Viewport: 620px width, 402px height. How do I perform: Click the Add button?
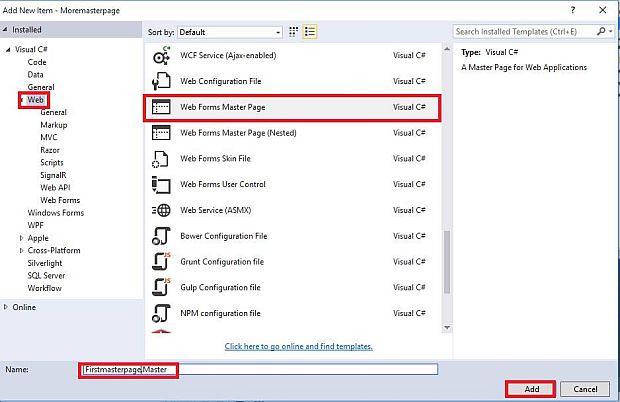[x=531, y=389]
